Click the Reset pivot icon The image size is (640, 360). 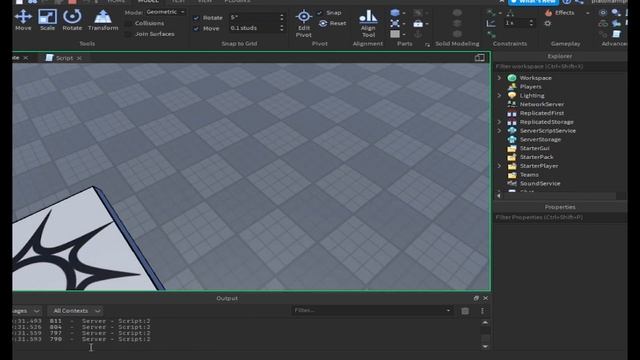(x=323, y=23)
